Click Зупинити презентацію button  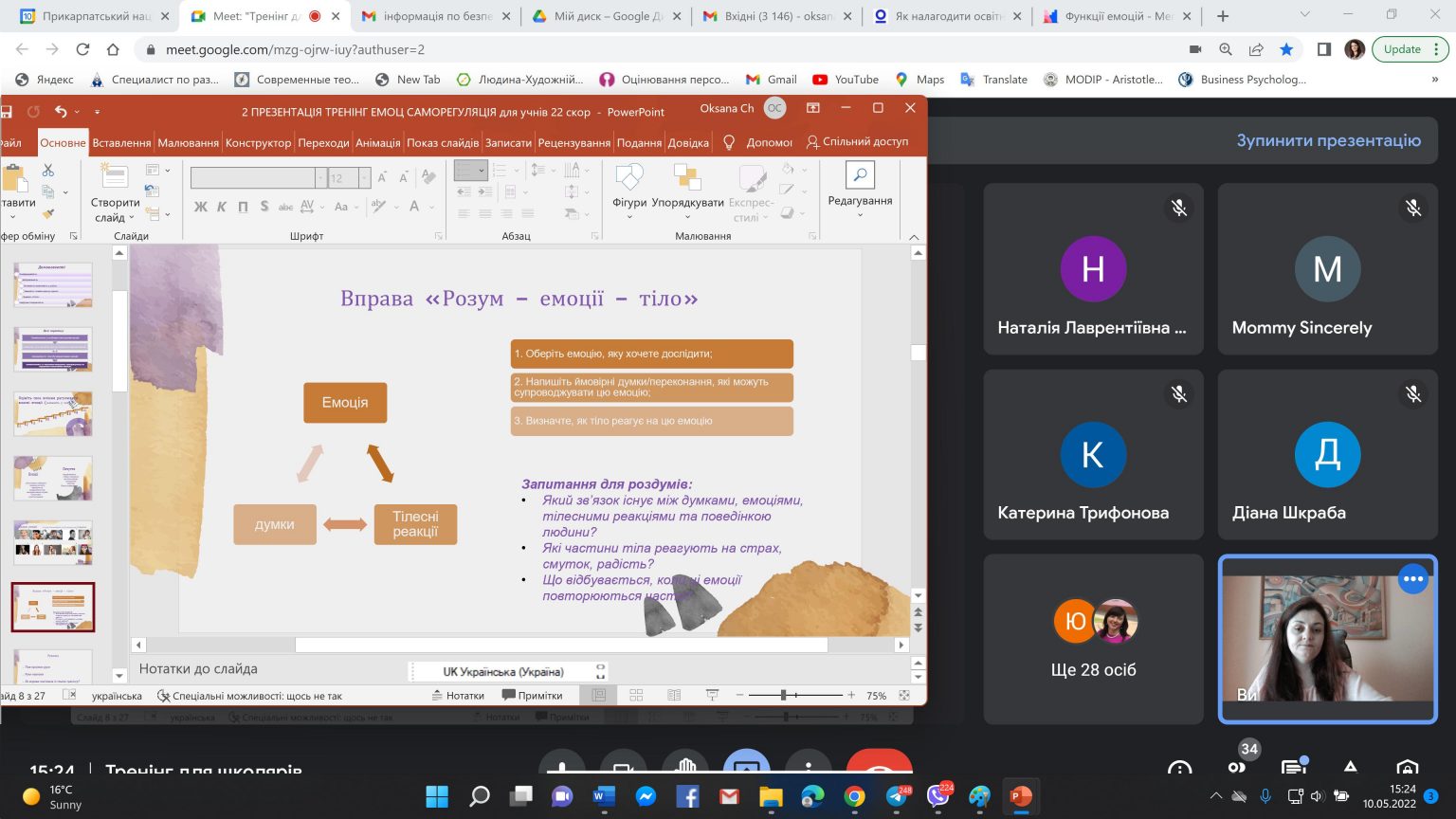click(1328, 140)
